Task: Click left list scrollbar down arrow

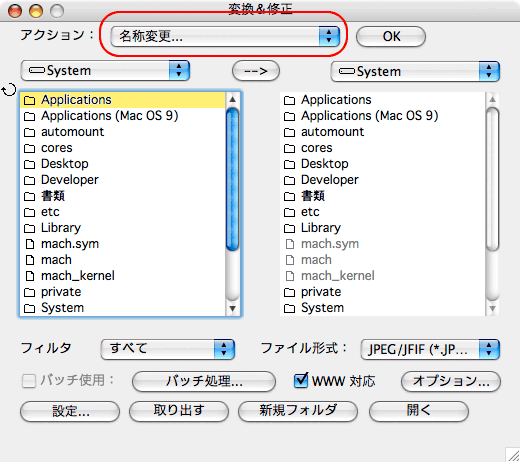Action: point(233,309)
